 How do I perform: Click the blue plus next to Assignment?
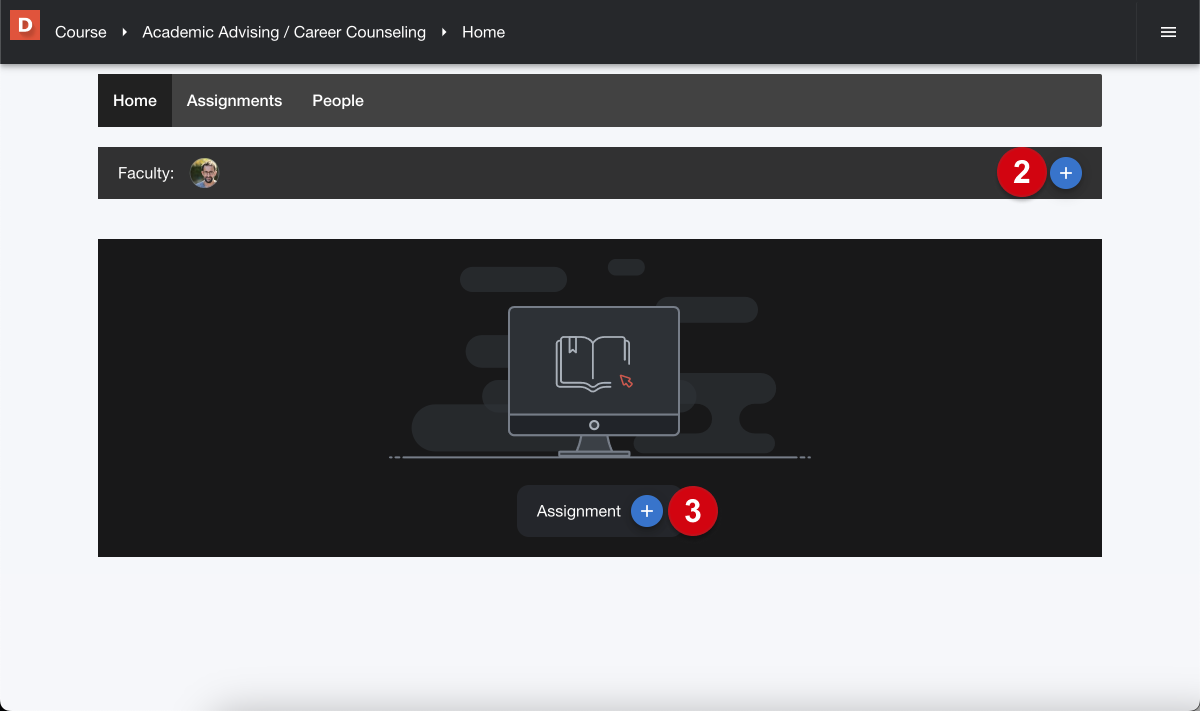click(647, 511)
